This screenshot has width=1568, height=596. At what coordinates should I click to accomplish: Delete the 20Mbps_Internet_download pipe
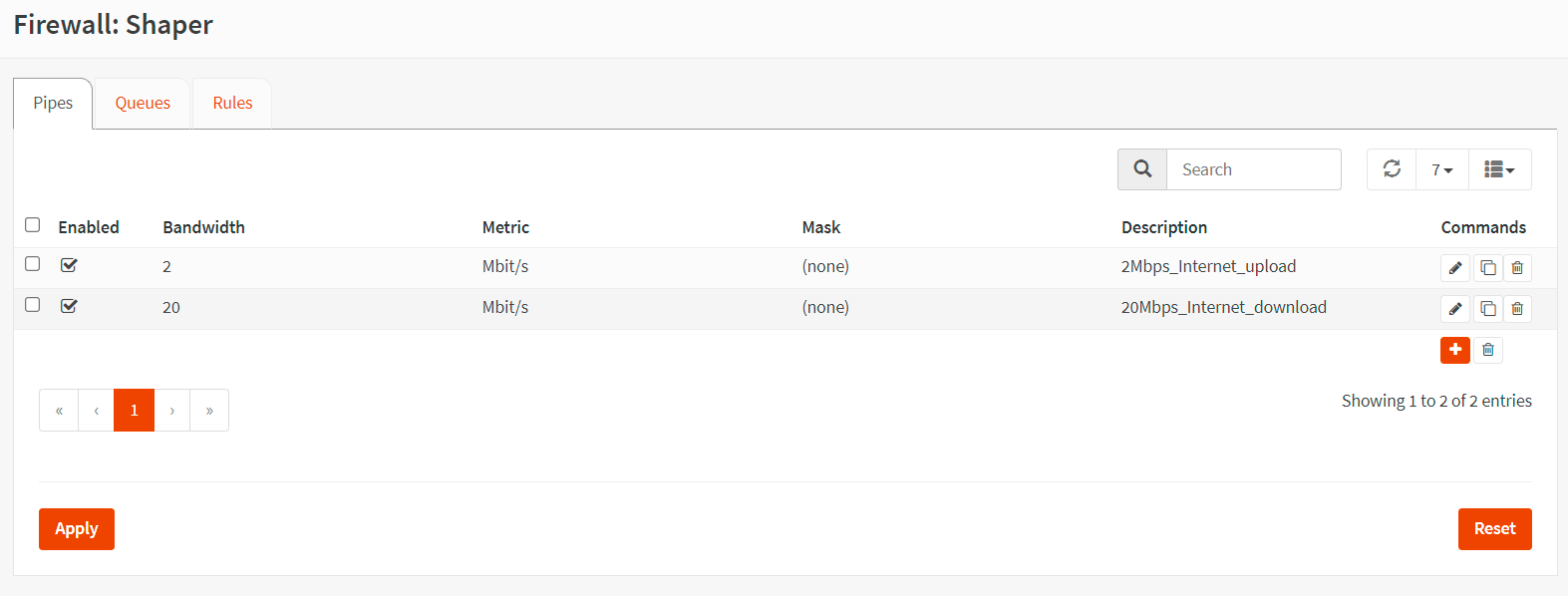pyautogui.click(x=1517, y=309)
